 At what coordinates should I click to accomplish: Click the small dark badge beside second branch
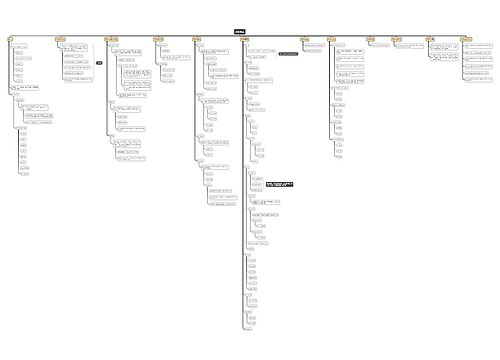[99, 63]
